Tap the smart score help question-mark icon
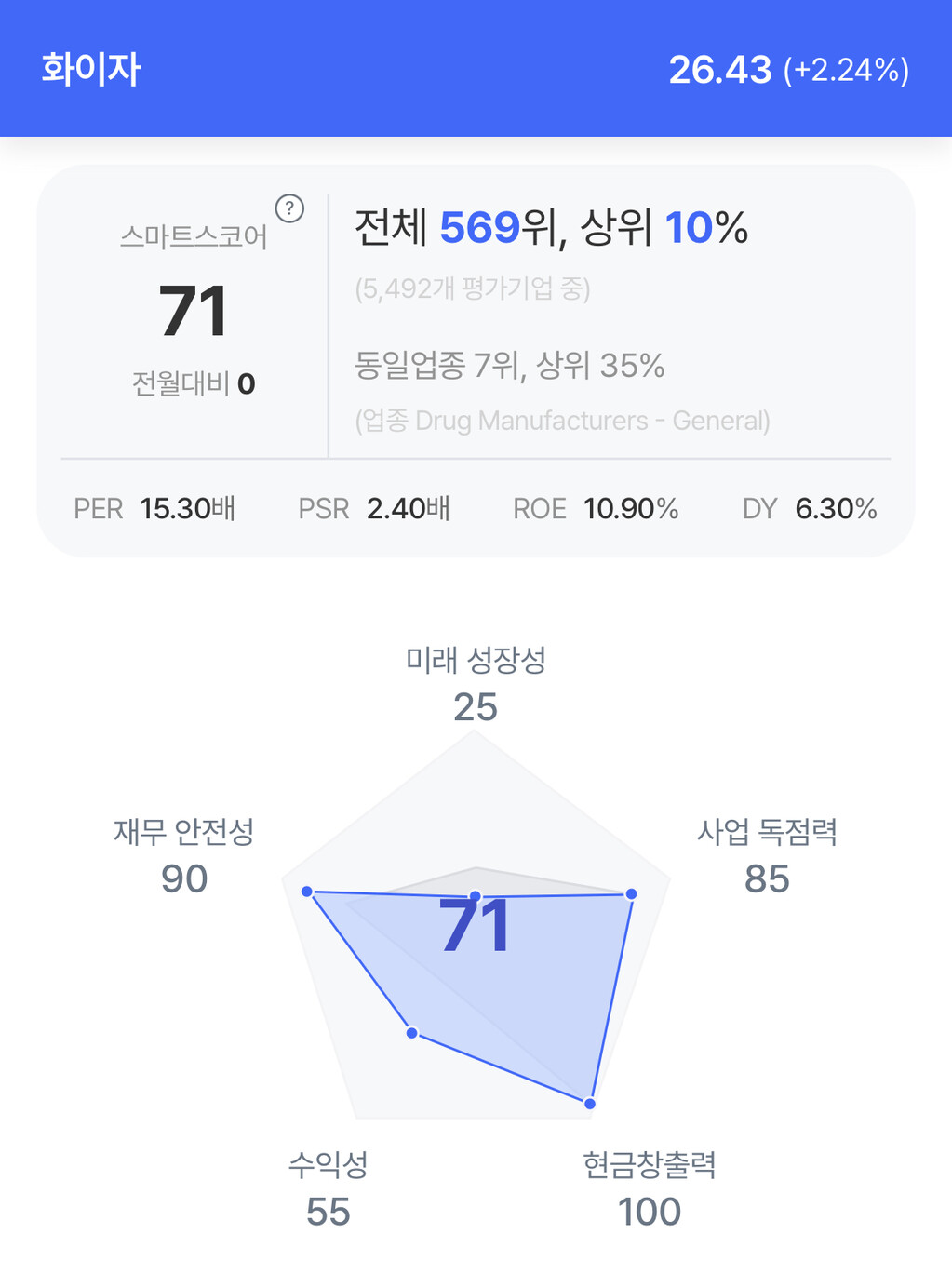Viewport: 952px width, 1274px height. point(289,208)
